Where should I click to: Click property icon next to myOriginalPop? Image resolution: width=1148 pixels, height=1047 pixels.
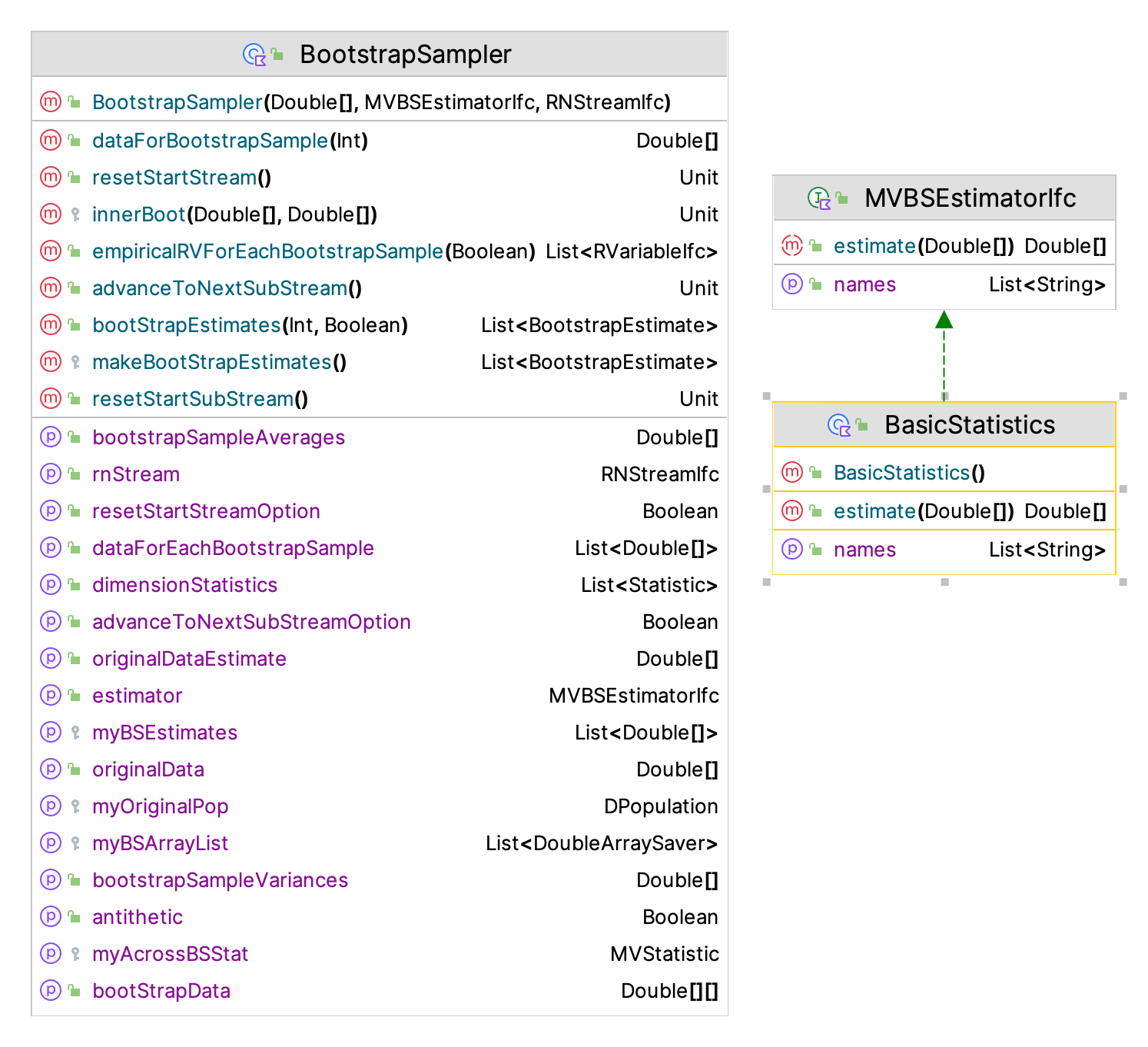tap(51, 806)
